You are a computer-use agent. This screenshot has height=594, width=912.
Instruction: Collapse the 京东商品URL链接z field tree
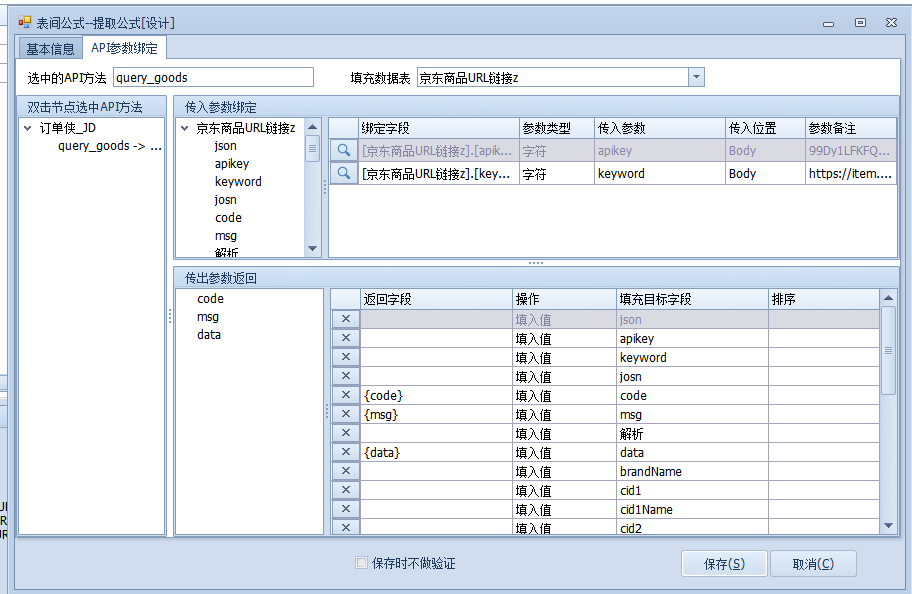[185, 128]
